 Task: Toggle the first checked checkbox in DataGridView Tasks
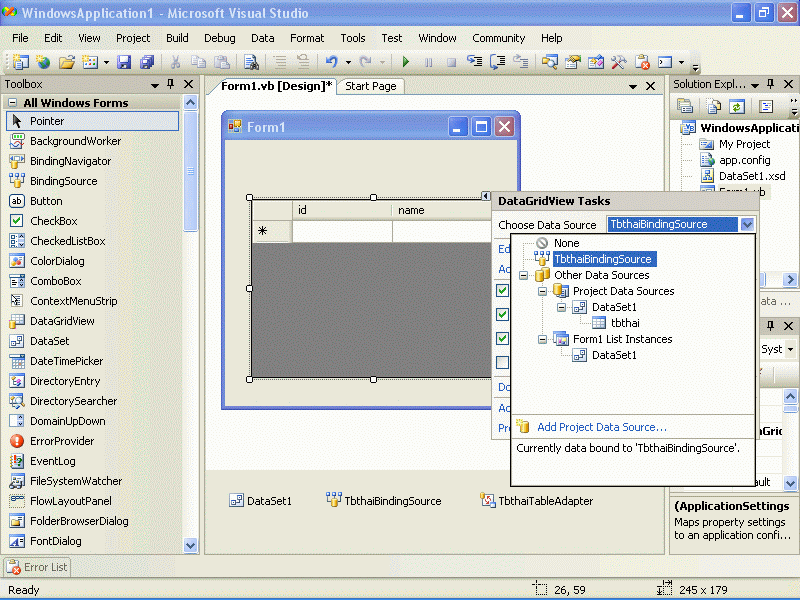point(503,290)
